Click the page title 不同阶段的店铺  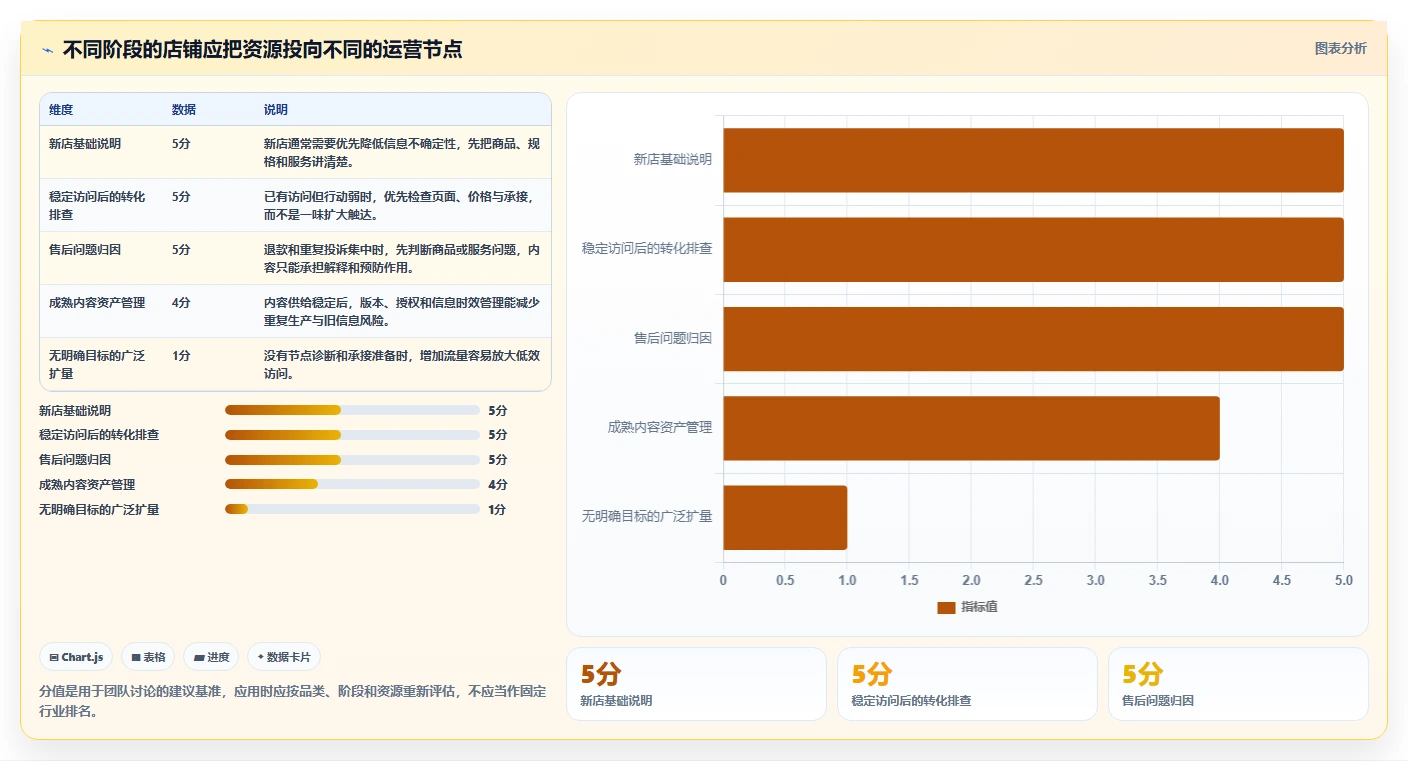click(262, 50)
